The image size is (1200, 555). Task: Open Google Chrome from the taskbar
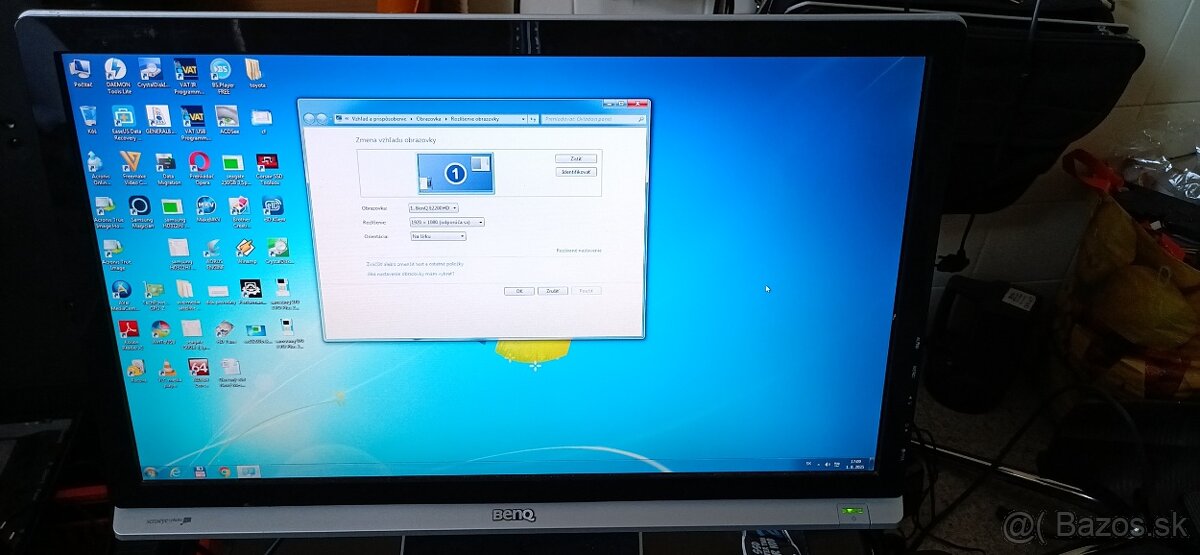(x=224, y=471)
